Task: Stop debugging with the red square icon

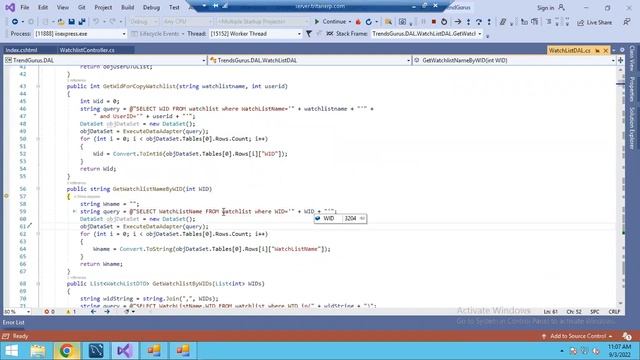Action: [433, 22]
